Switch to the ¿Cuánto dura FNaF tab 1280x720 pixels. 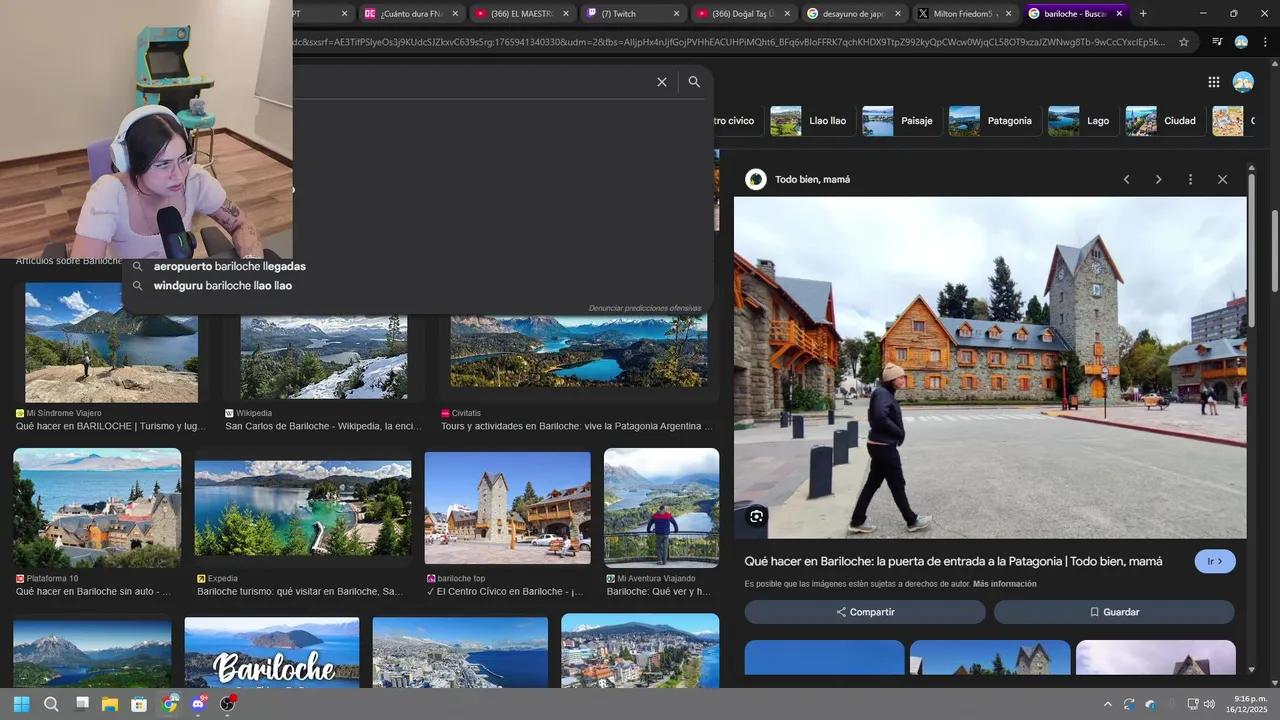click(412, 13)
